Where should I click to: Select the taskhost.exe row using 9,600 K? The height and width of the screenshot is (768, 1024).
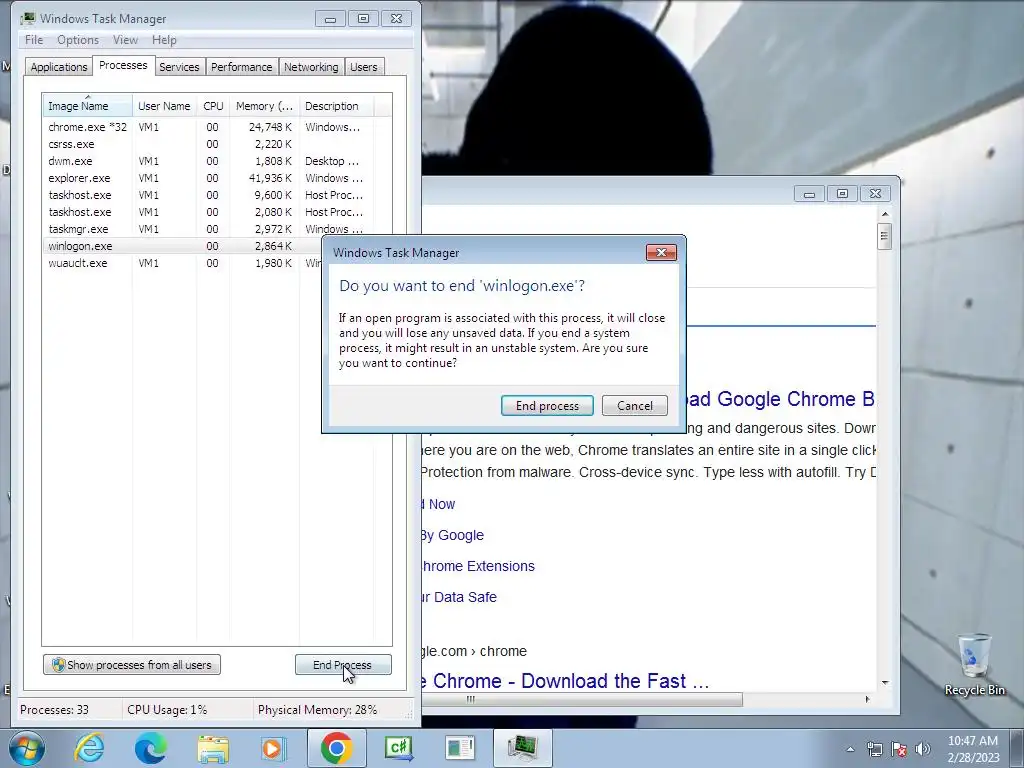click(217, 195)
